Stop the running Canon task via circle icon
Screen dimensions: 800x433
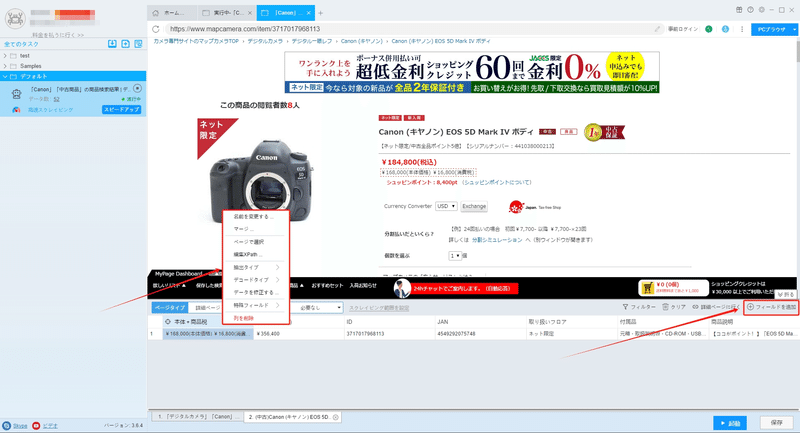(x=137, y=89)
